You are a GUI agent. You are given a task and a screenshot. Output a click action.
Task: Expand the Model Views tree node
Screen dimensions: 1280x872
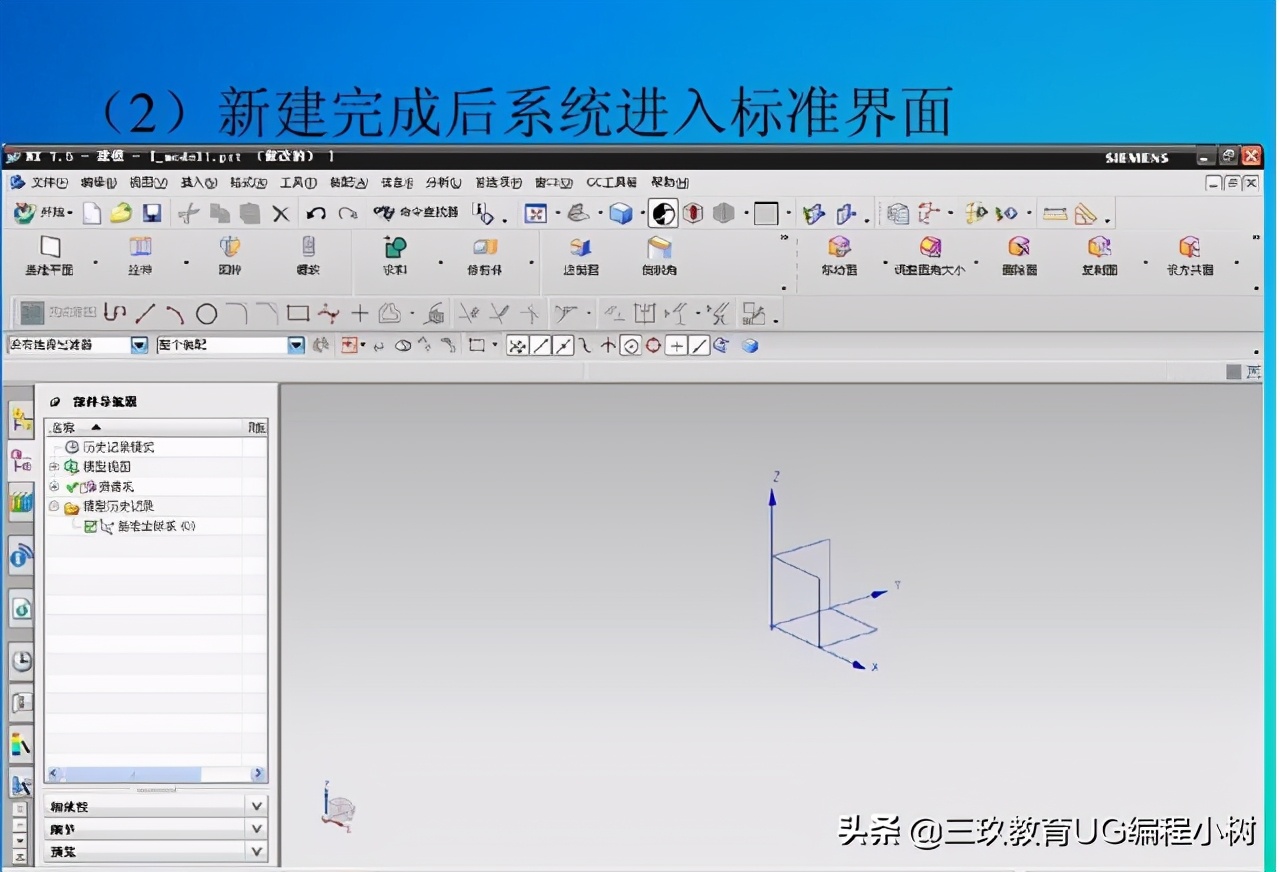tap(54, 466)
